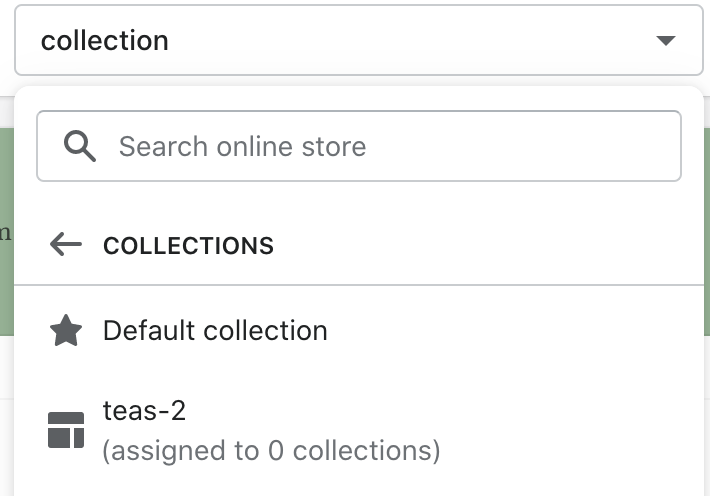710x496 pixels.
Task: Click the star icon beside Default collection
Action: click(x=66, y=331)
